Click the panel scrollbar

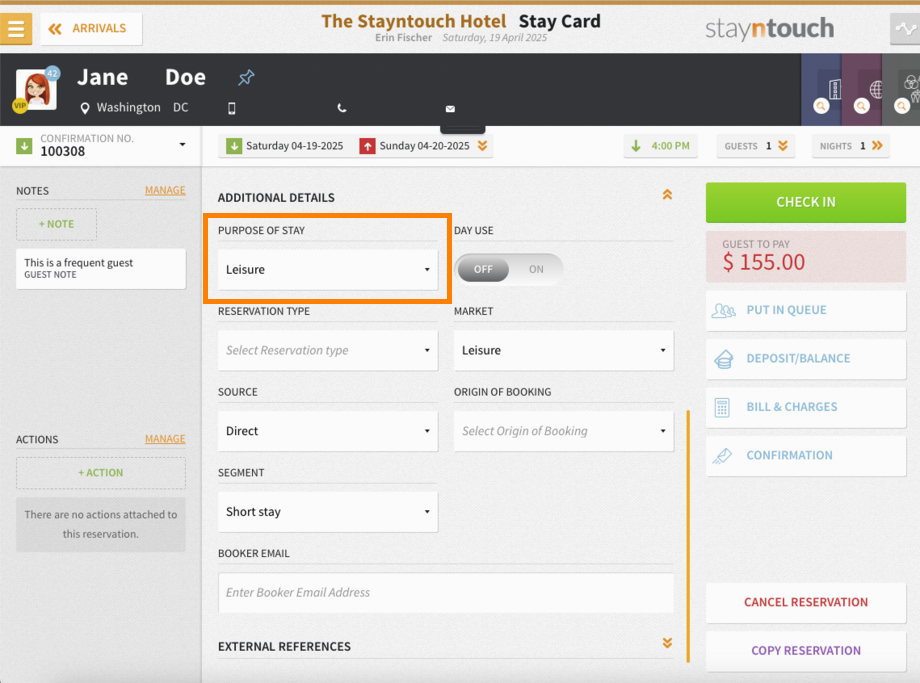click(688, 536)
